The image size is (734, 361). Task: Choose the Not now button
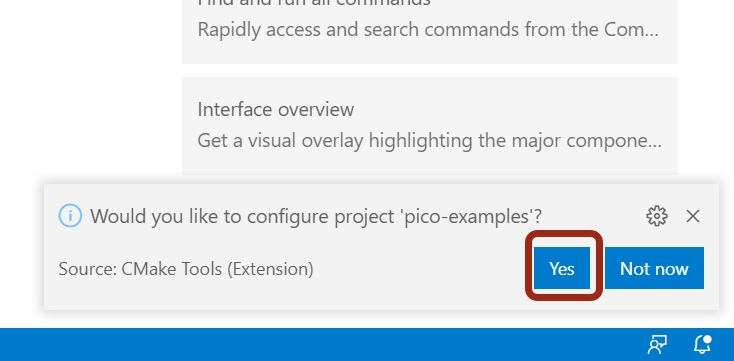[654, 268]
